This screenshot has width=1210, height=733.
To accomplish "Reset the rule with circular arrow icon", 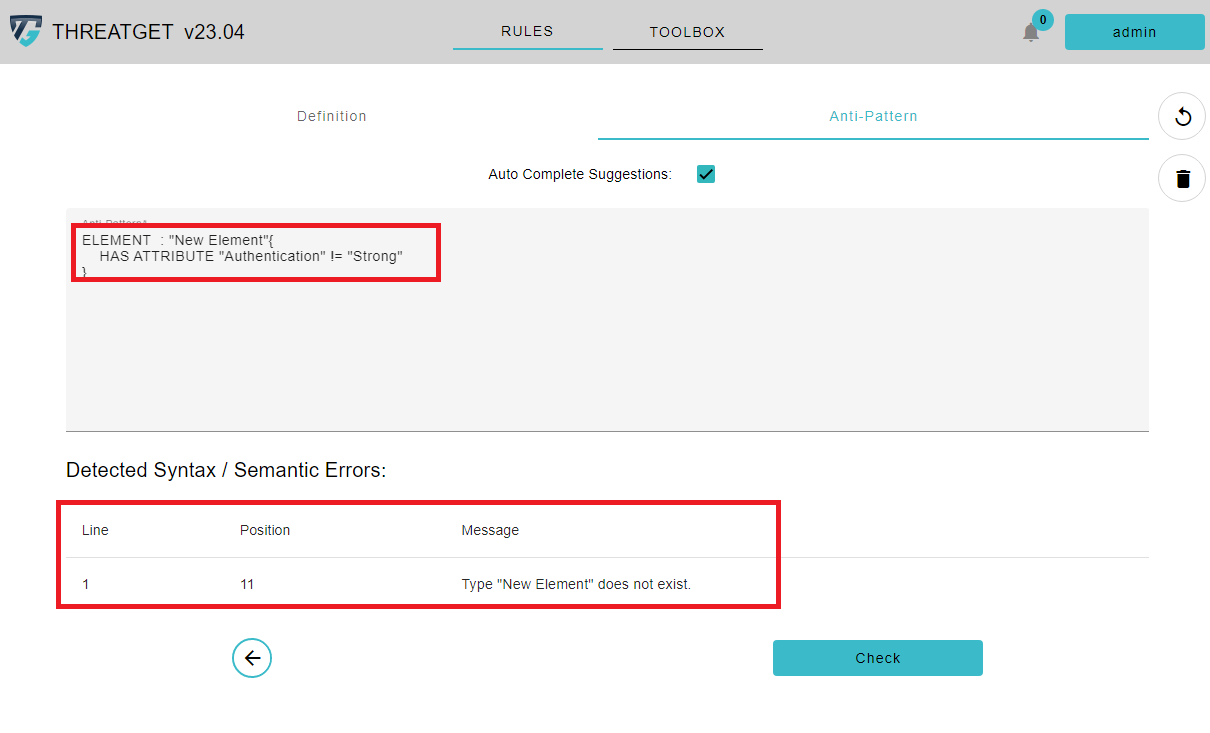I will point(1182,117).
